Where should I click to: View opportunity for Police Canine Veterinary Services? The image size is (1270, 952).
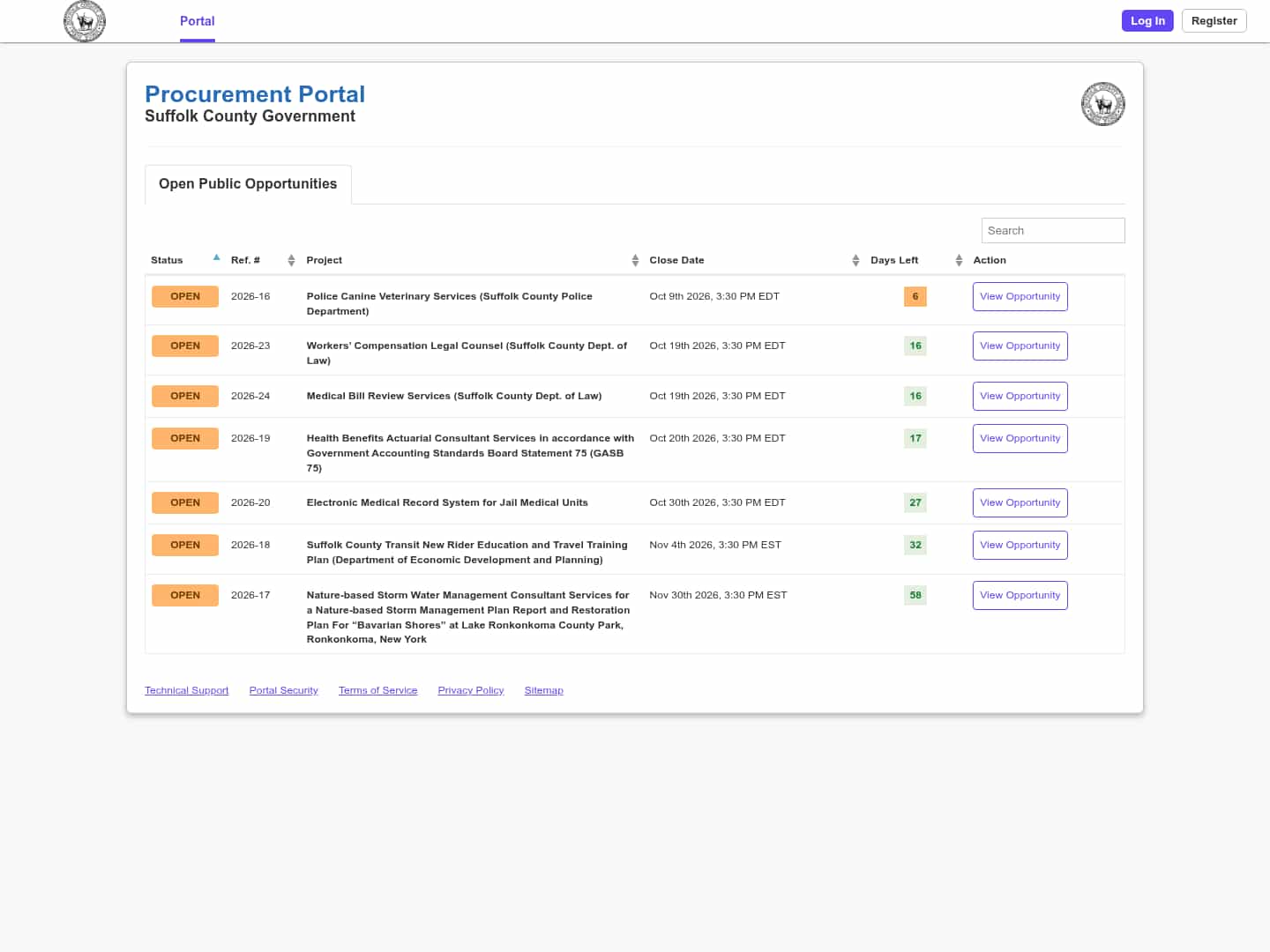1020,296
